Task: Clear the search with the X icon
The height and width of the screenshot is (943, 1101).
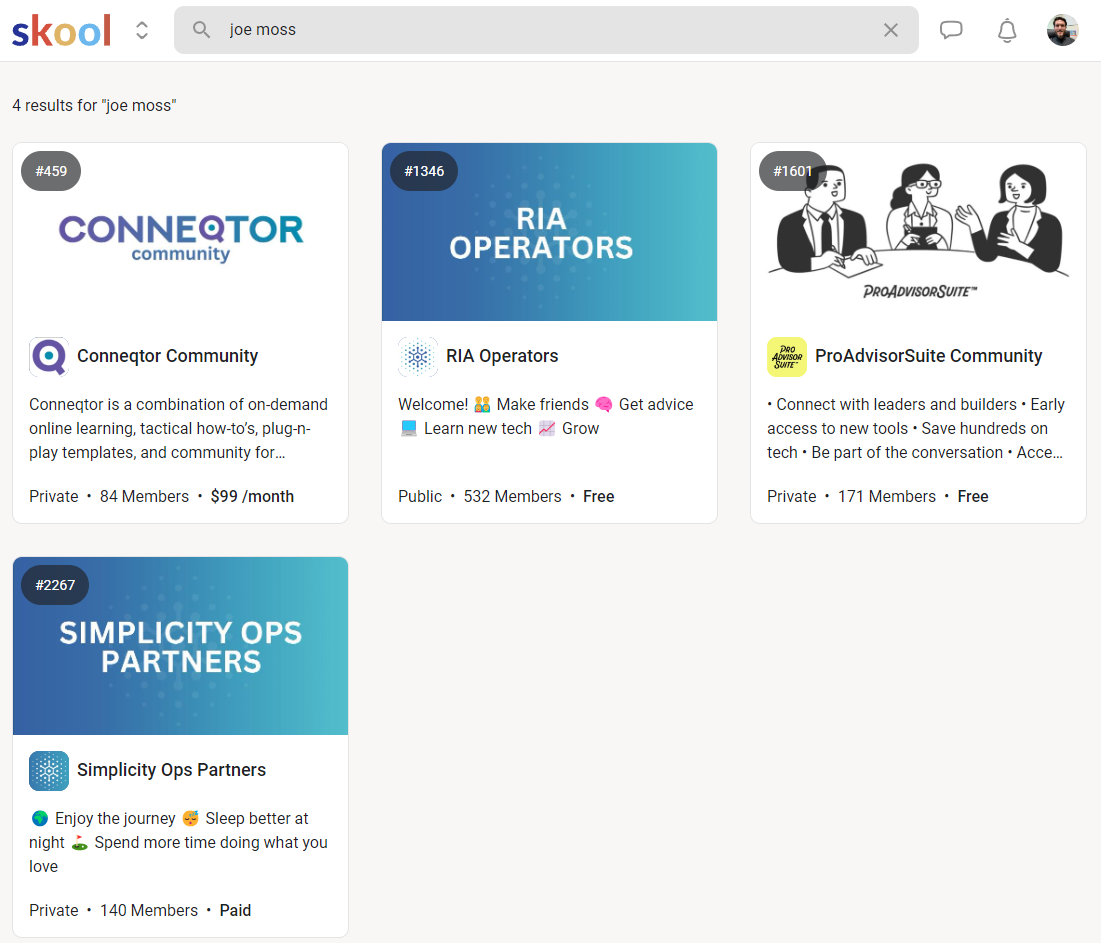Action: pos(890,30)
